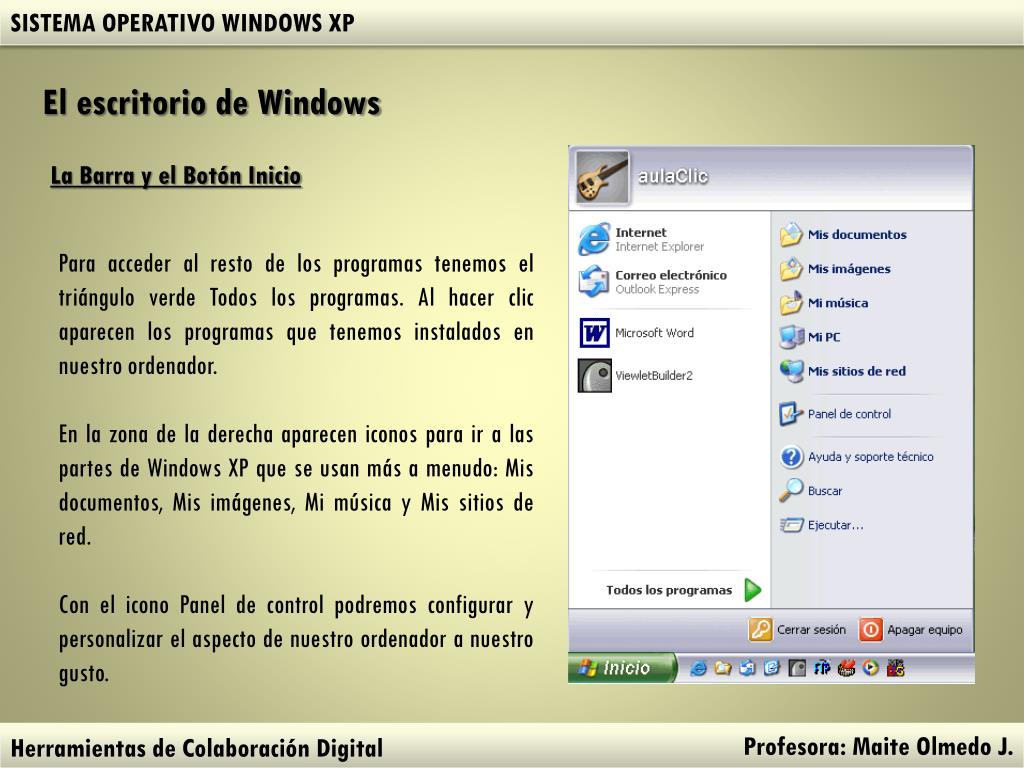Open Mi PC
This screenshot has width=1024, height=768.
(810, 337)
